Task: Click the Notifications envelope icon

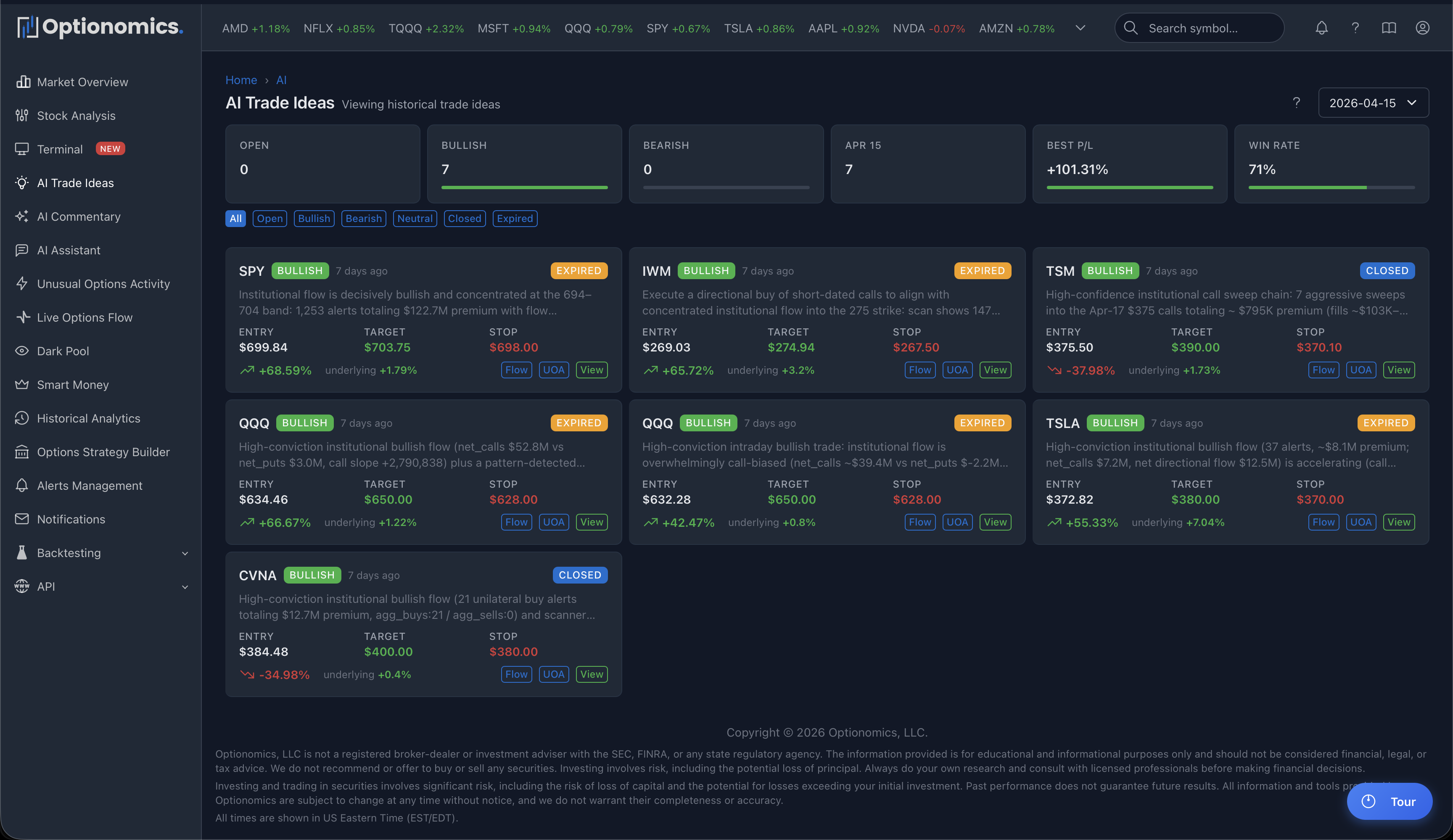Action: click(22, 519)
